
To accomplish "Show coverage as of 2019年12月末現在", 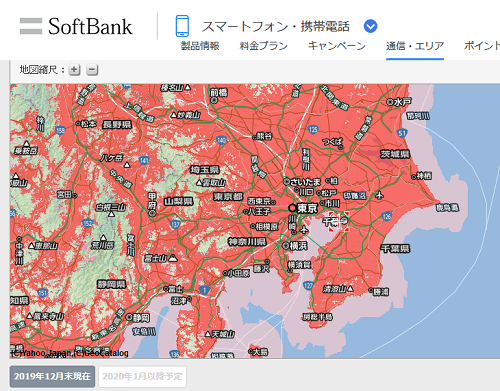I will [52, 377].
